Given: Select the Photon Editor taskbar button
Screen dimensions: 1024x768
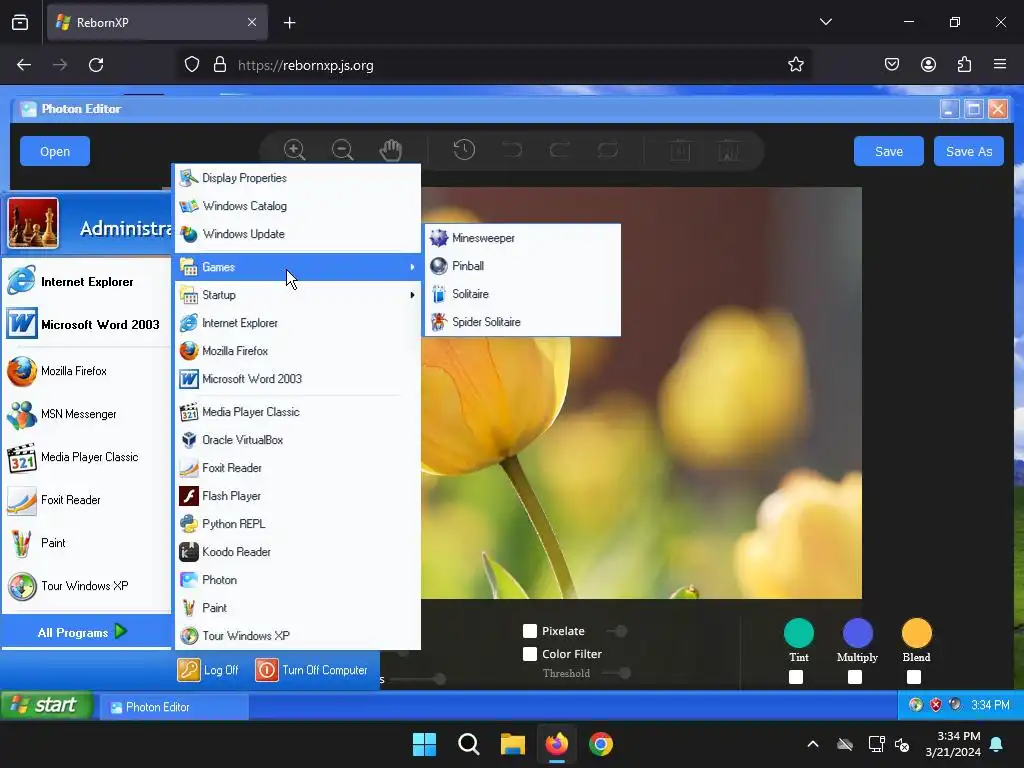Looking at the screenshot, I should 174,707.
